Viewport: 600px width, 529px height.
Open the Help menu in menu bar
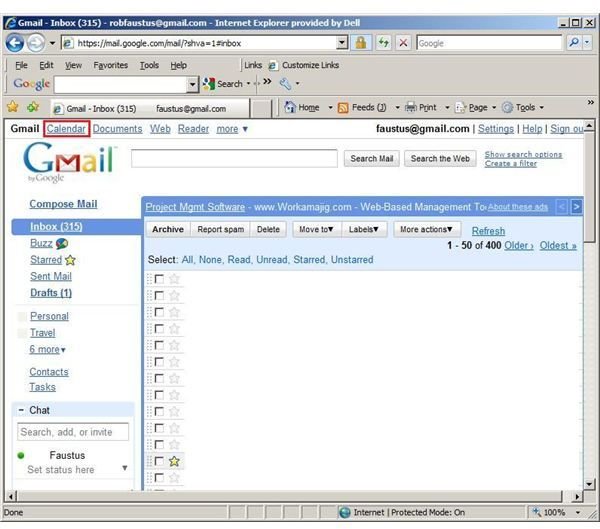coord(178,65)
